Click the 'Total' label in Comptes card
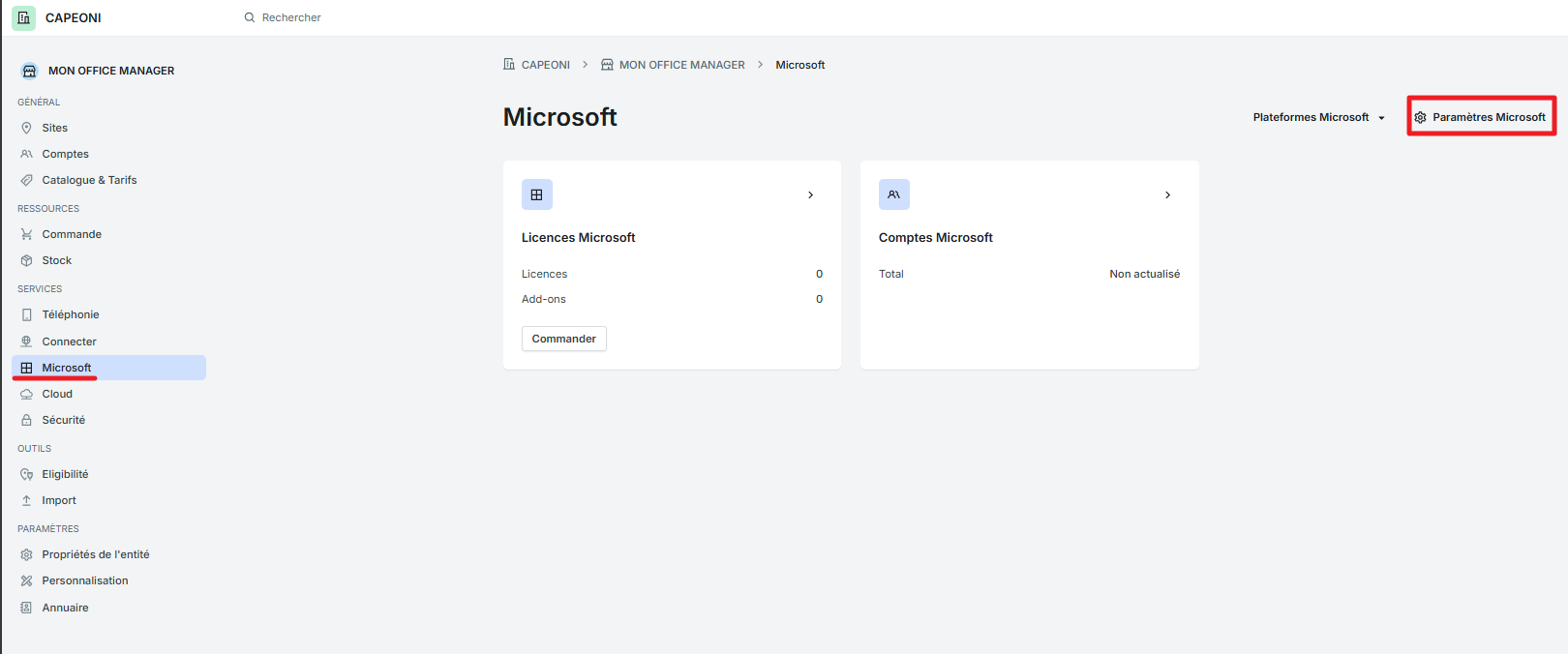The height and width of the screenshot is (654, 1568). pos(891,274)
